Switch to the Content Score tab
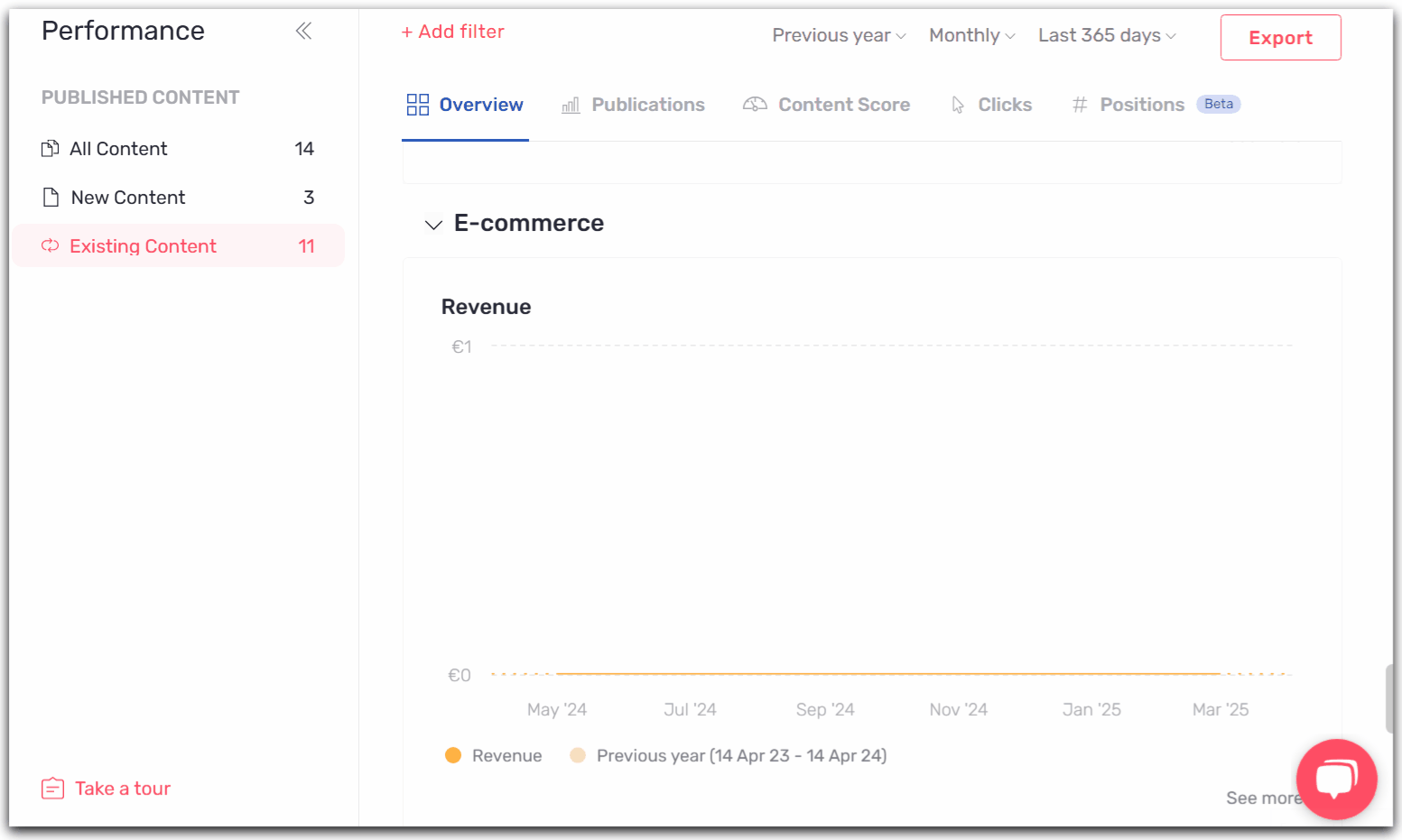The width and height of the screenshot is (1402, 840). click(x=826, y=105)
